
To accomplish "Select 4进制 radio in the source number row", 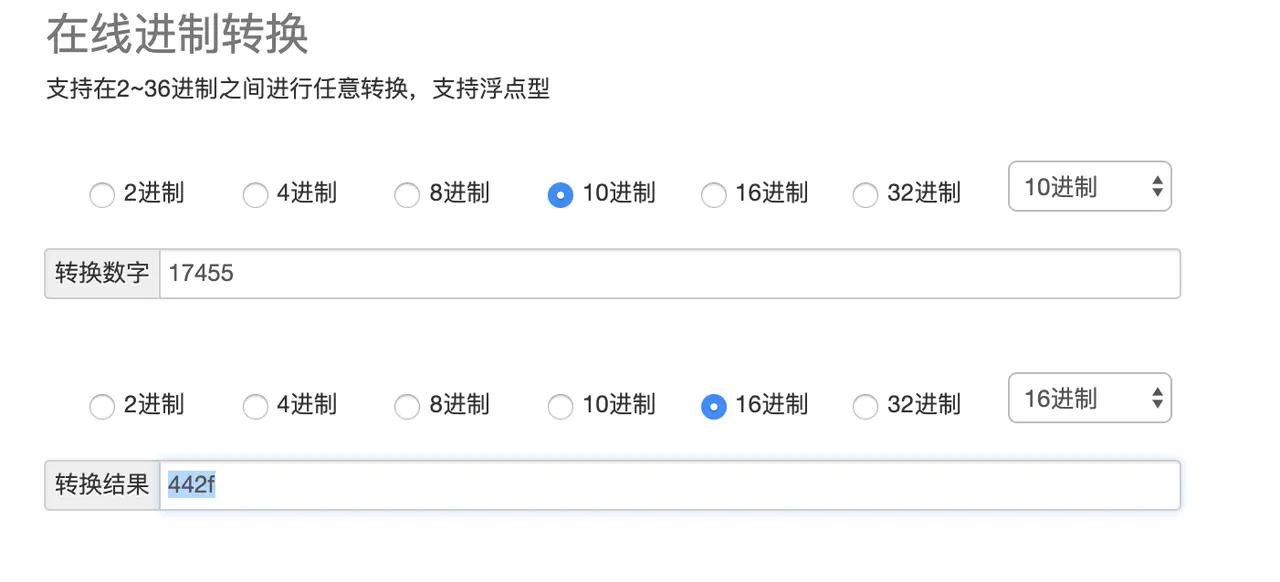I will pos(254,195).
